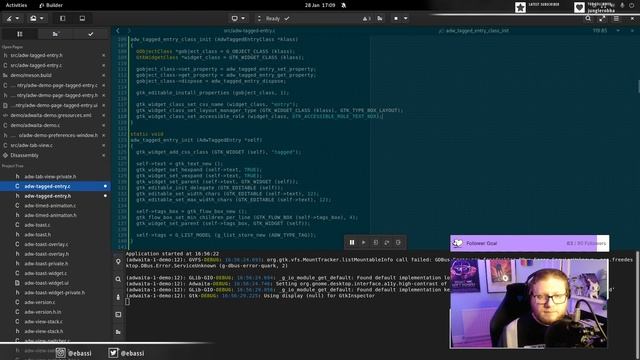Image resolution: width=640 pixels, height=360 pixels.
Task: Select adw-toast-overlay.h in project tree
Action: click(55, 254)
